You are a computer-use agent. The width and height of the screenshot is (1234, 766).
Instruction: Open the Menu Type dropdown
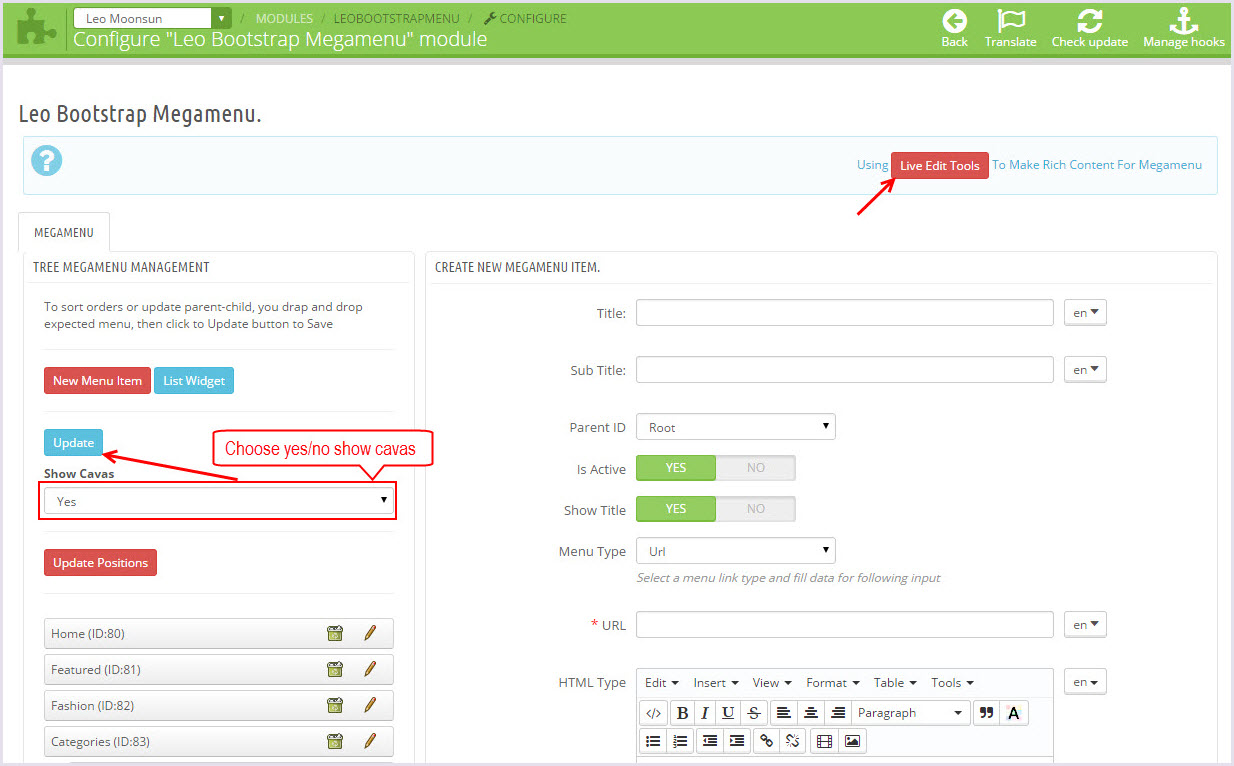coord(735,551)
